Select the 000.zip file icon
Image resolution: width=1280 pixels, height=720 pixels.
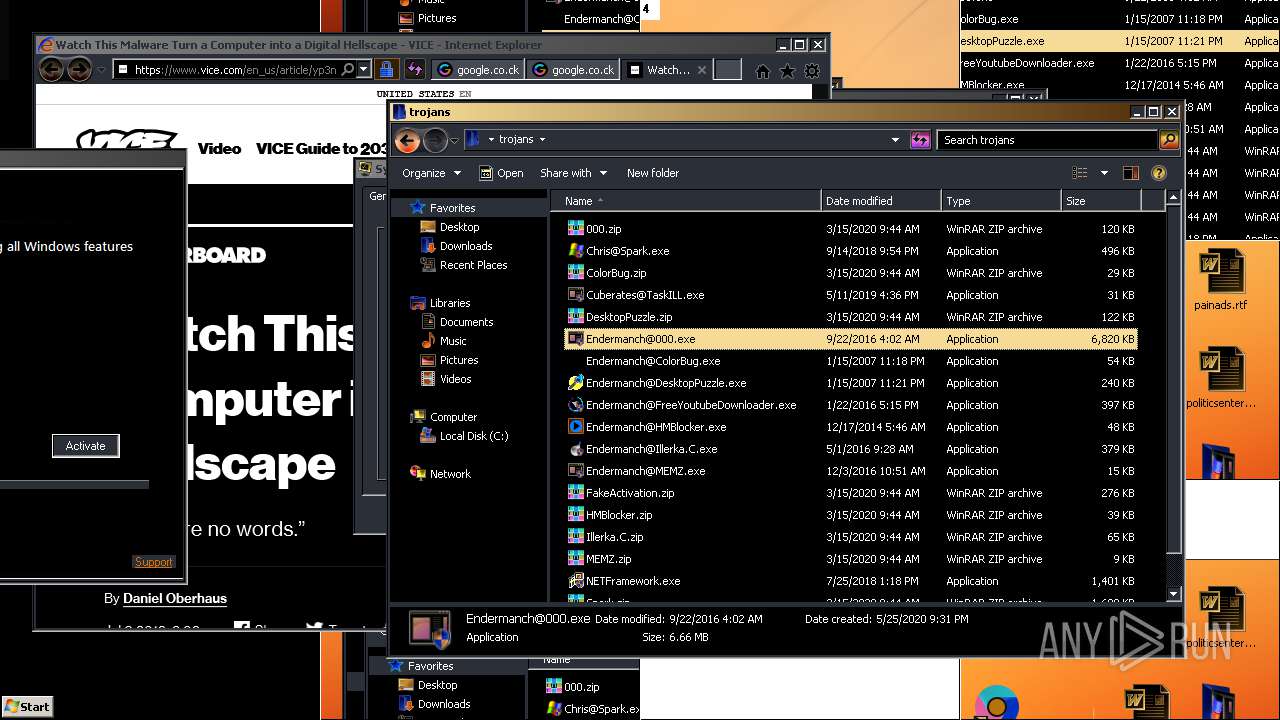click(575, 229)
